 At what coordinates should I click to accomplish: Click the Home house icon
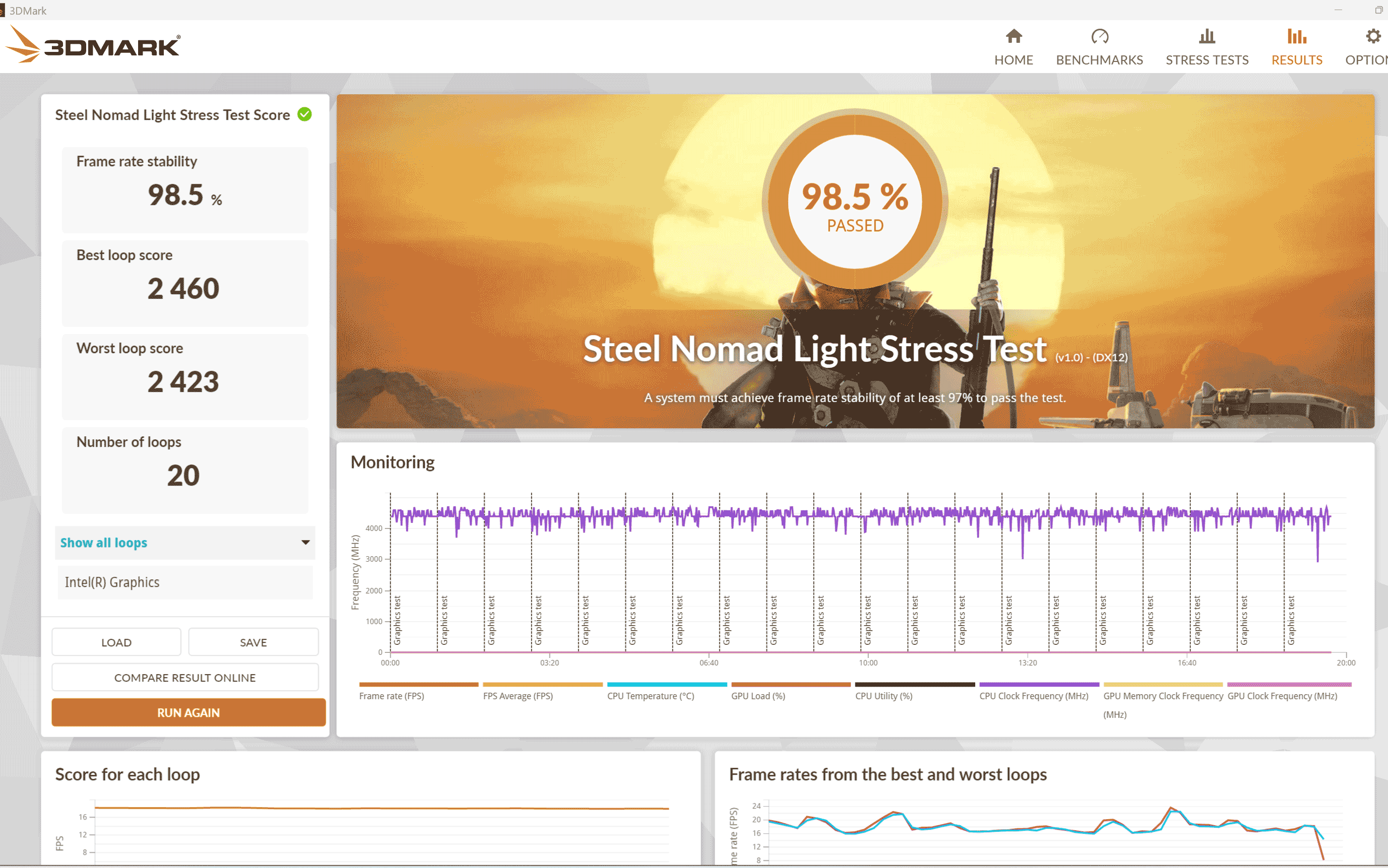pos(1014,37)
